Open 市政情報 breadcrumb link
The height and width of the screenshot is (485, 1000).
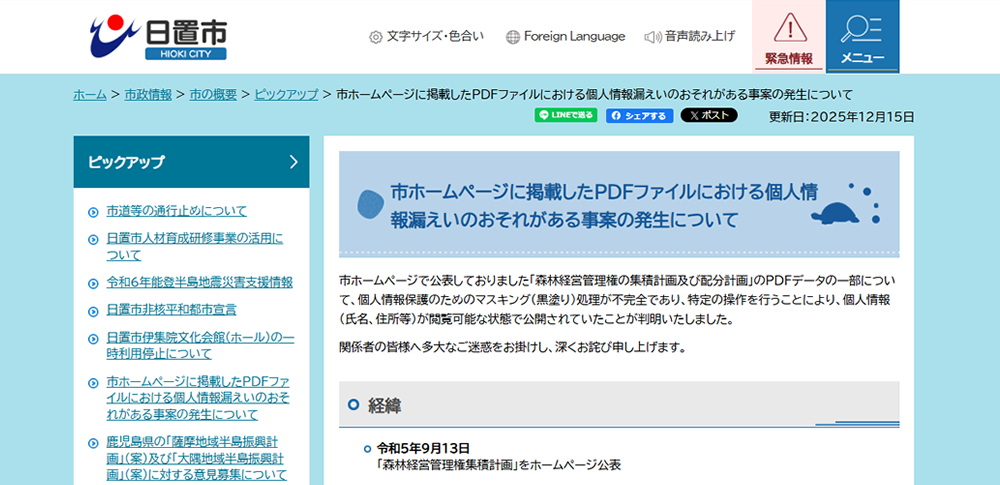[x=148, y=95]
